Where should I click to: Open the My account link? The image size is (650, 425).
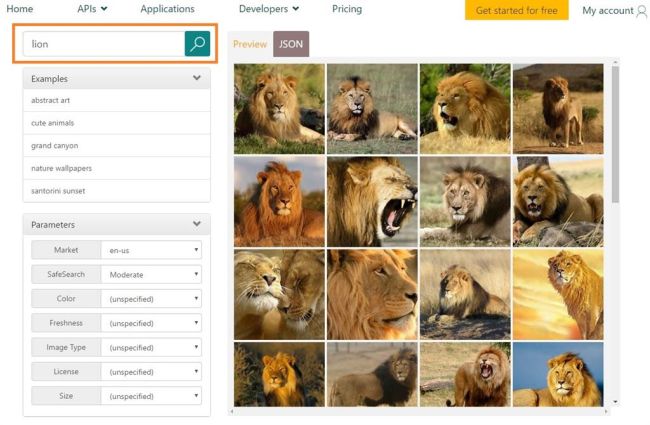(x=608, y=11)
